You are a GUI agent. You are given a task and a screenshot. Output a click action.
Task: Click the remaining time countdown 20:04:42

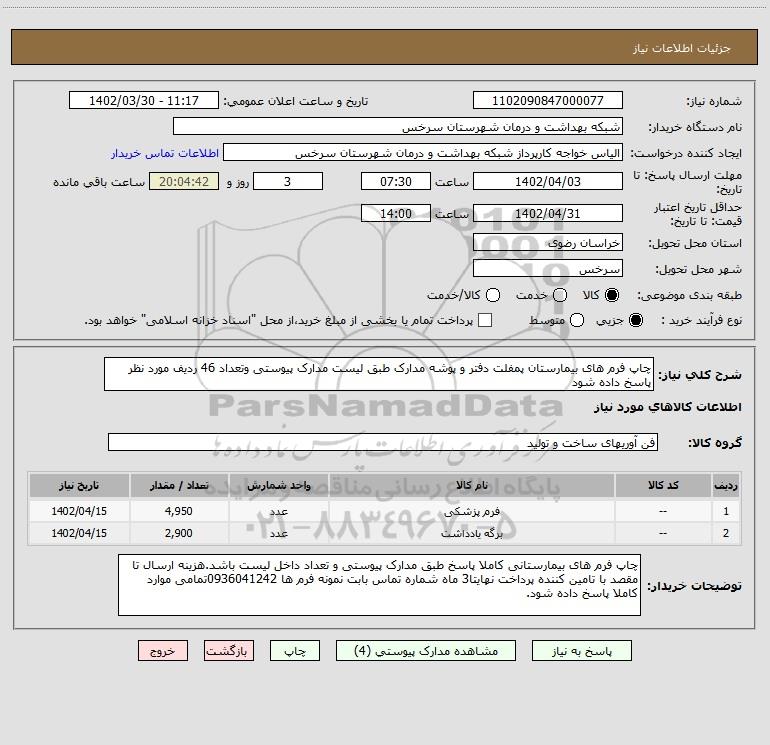184,181
